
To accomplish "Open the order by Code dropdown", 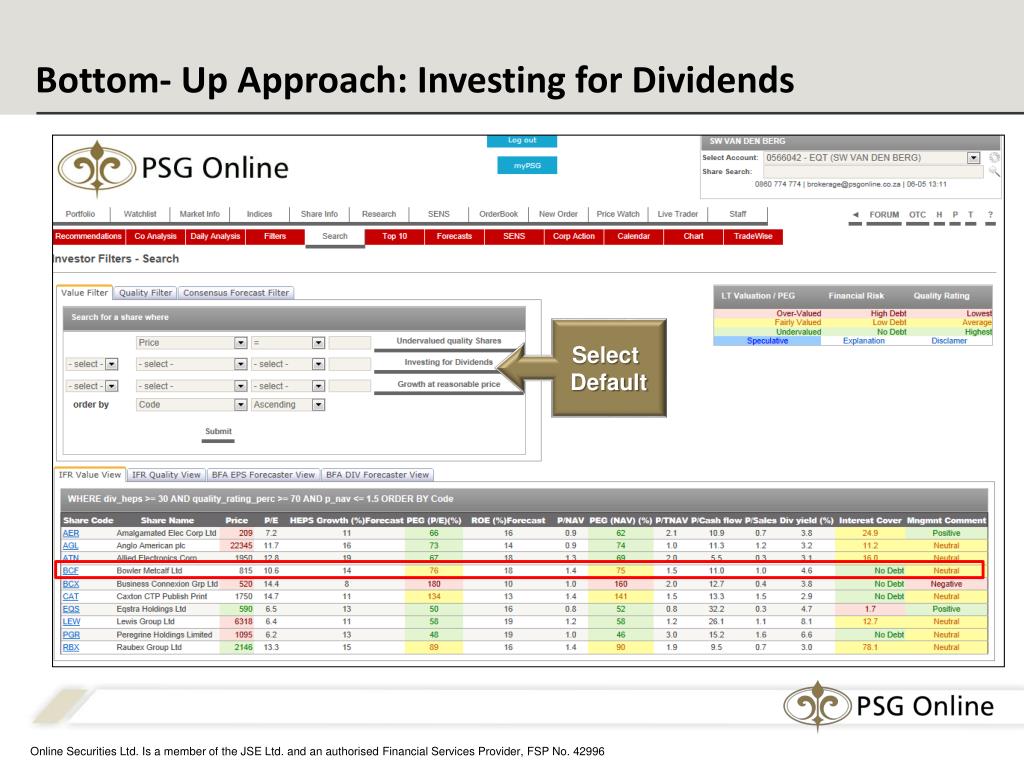I will click(x=240, y=405).
